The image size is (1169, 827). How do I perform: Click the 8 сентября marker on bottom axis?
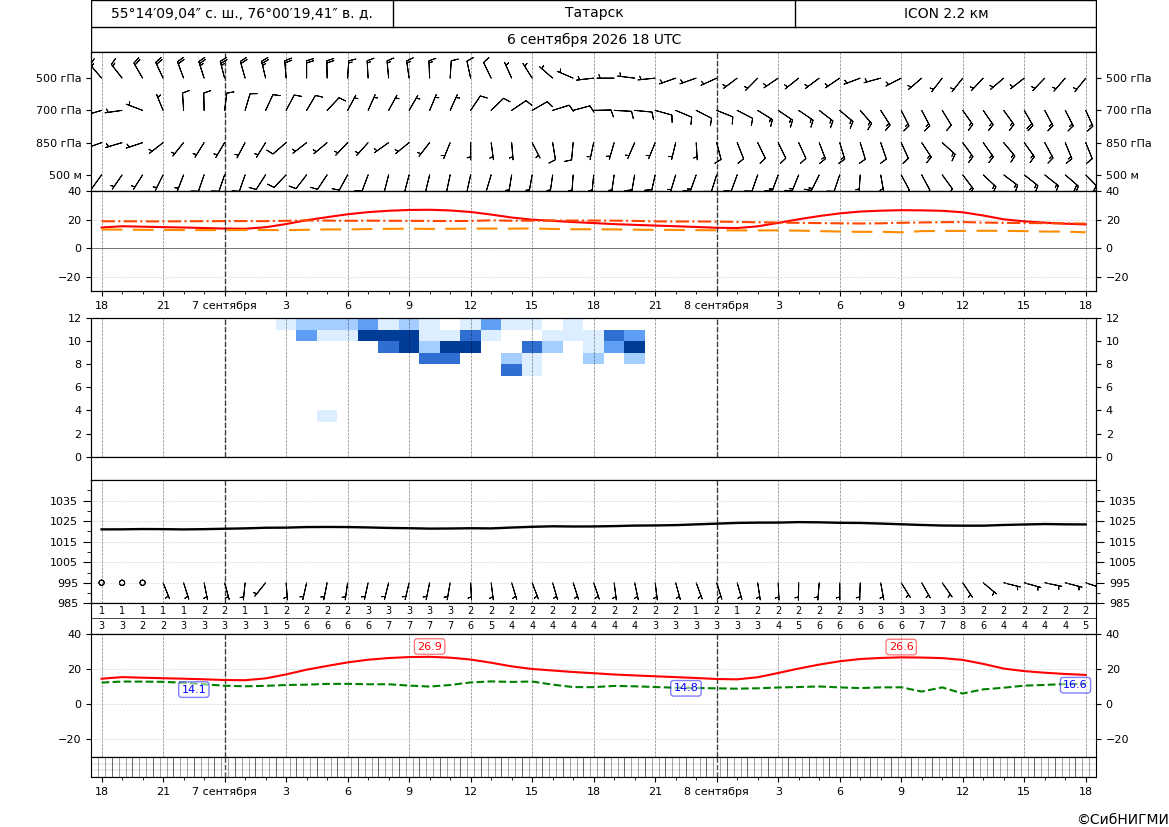click(716, 791)
